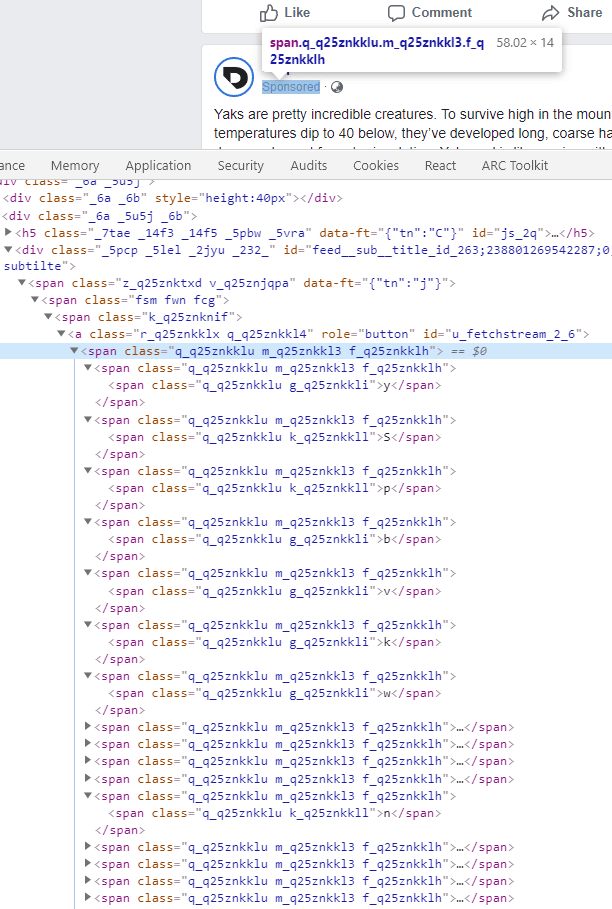This screenshot has height=909, width=612.
Task: Collapse the span wrapping the letter k
Action: click(x=88, y=625)
